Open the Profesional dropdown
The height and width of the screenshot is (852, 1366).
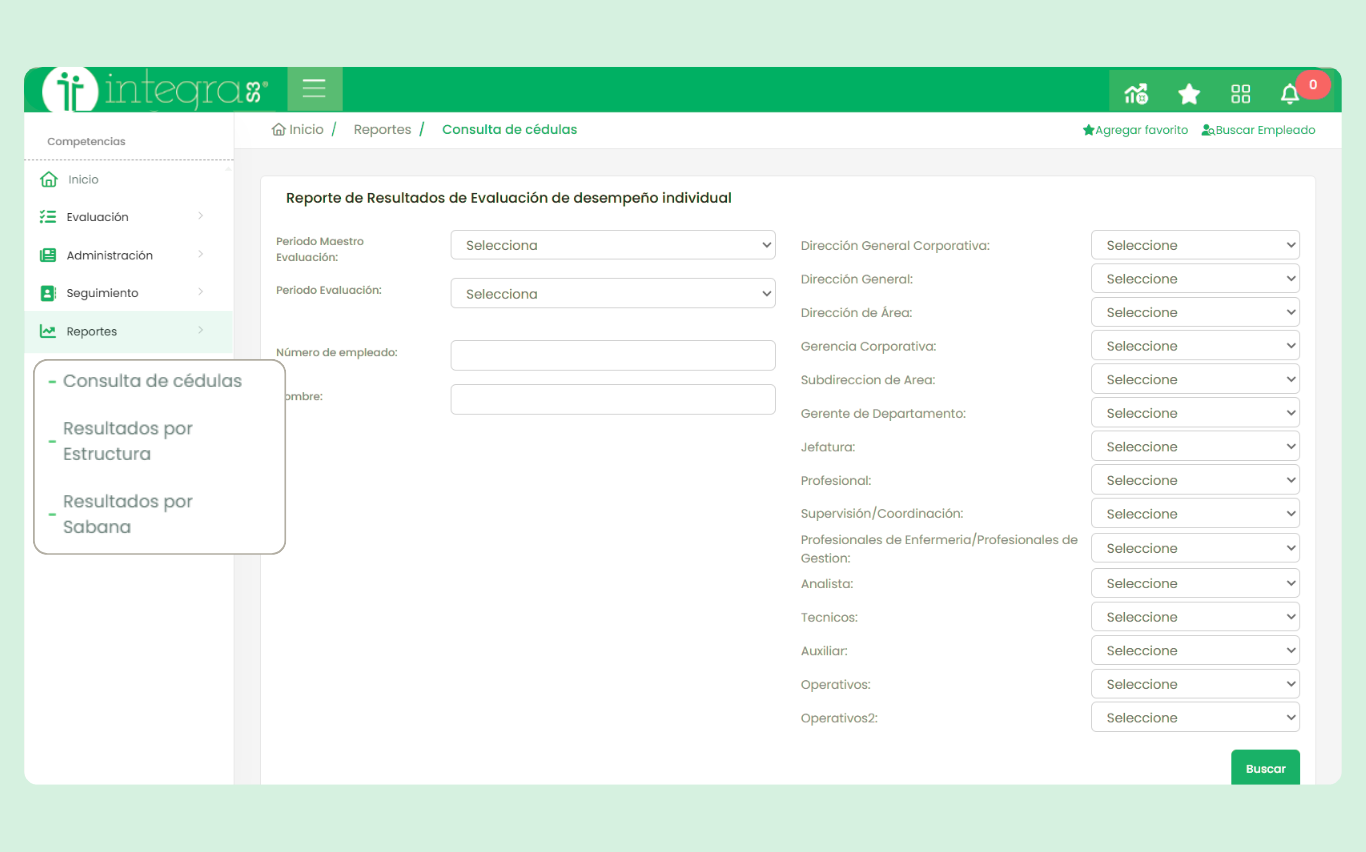pos(1195,480)
